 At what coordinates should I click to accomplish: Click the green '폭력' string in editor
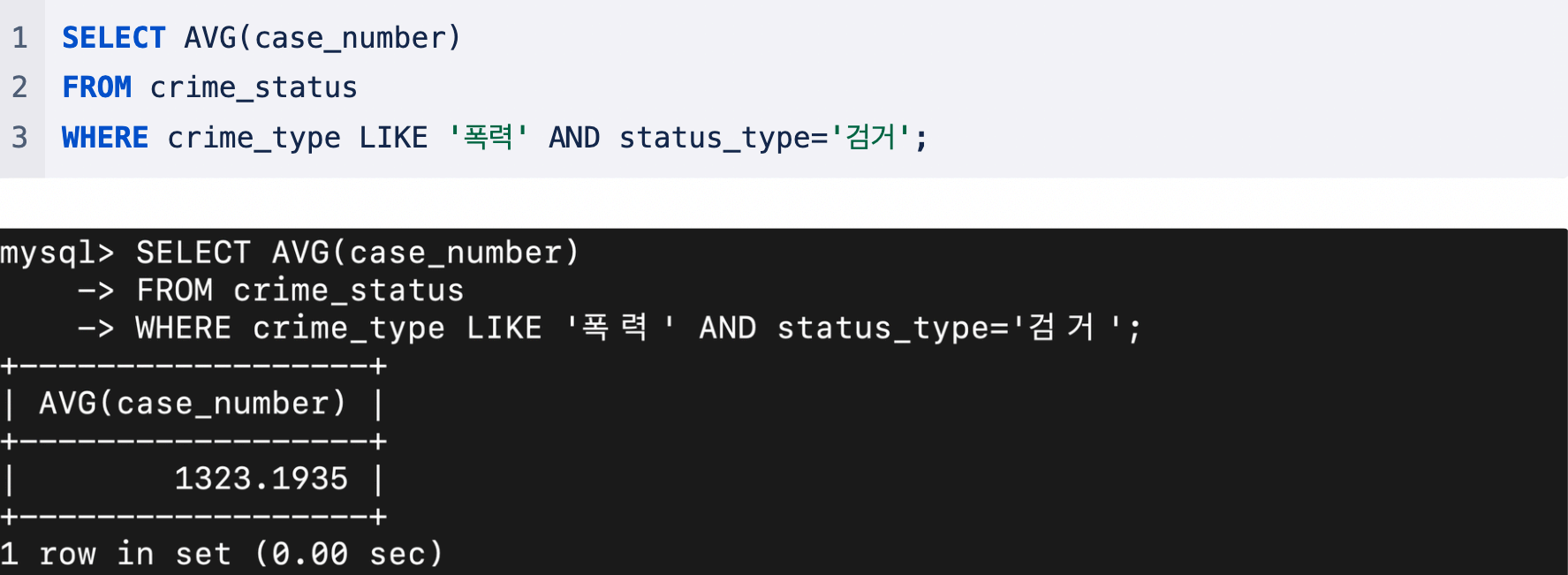[489, 137]
